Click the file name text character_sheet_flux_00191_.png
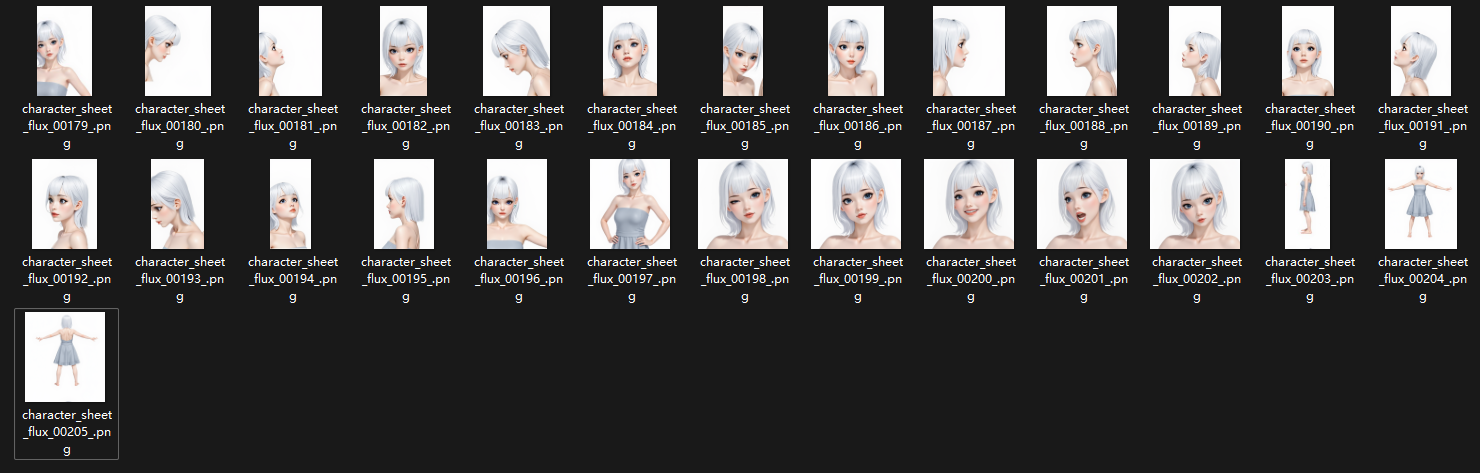 coord(1423,126)
